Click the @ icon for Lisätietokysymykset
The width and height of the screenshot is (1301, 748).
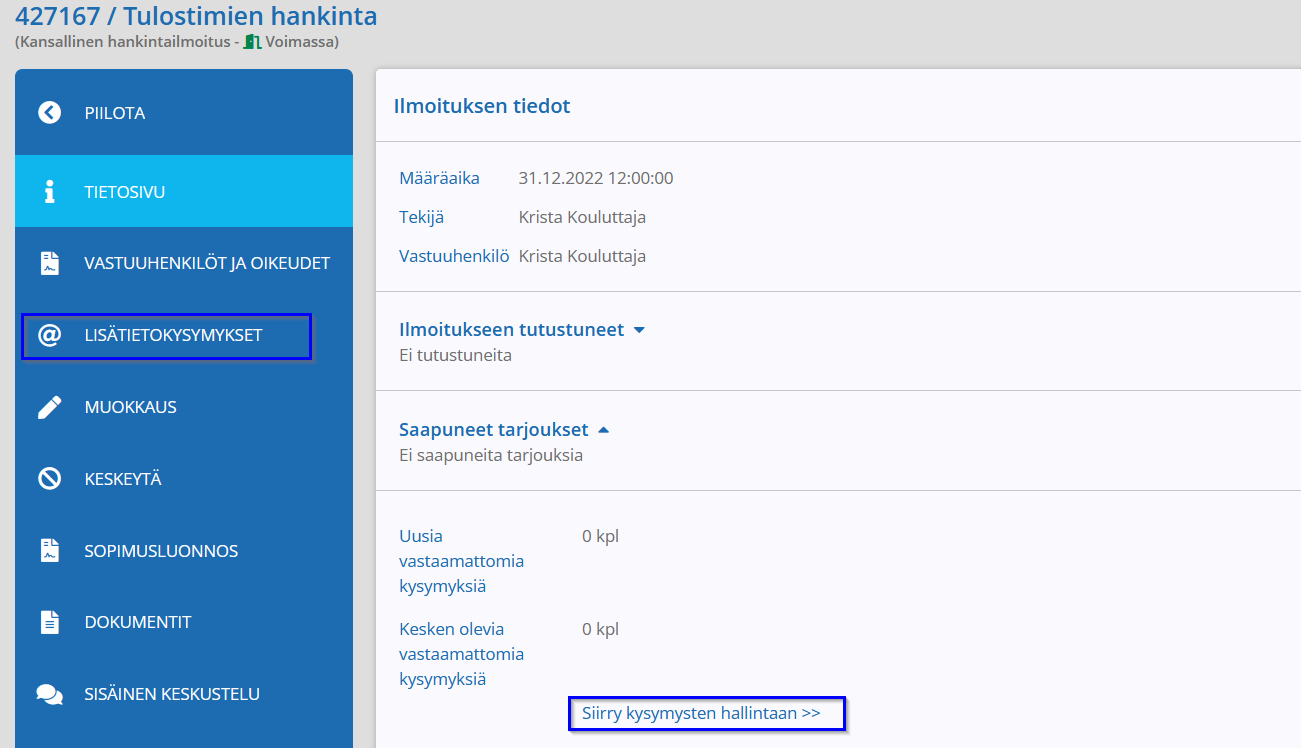[49, 335]
